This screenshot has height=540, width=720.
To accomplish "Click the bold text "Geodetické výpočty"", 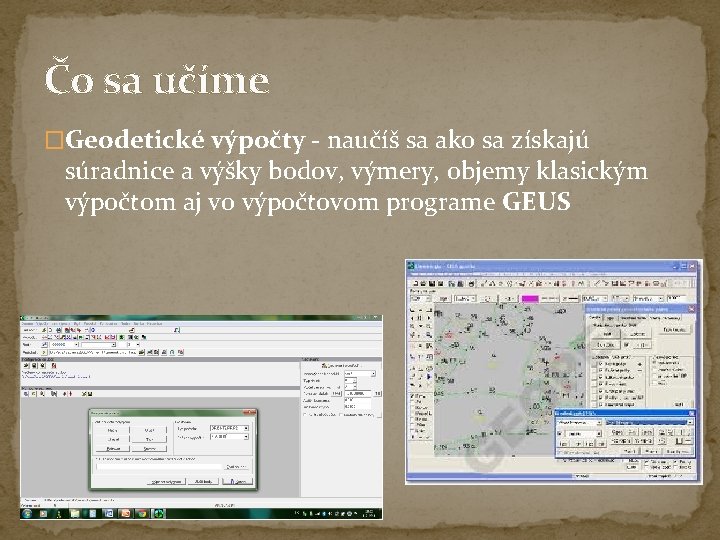I will tap(185, 141).
